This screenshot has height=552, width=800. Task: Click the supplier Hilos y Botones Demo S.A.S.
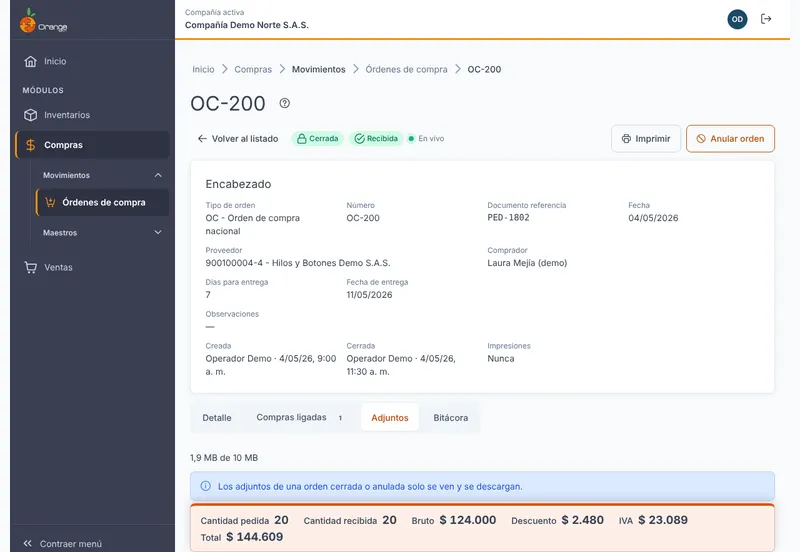[x=331, y=263]
